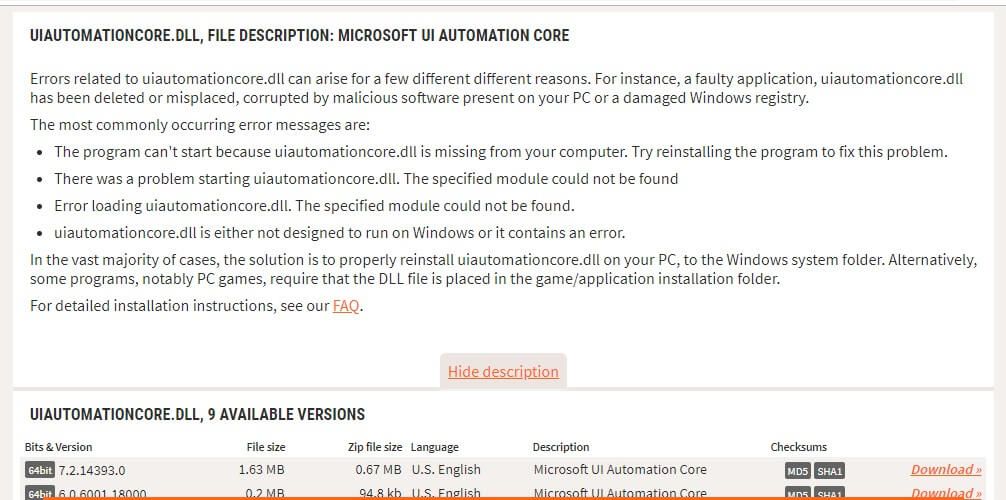Show MD5 checksum for version 7.2.14393.0
This screenshot has width=1006, height=500.
(x=798, y=471)
